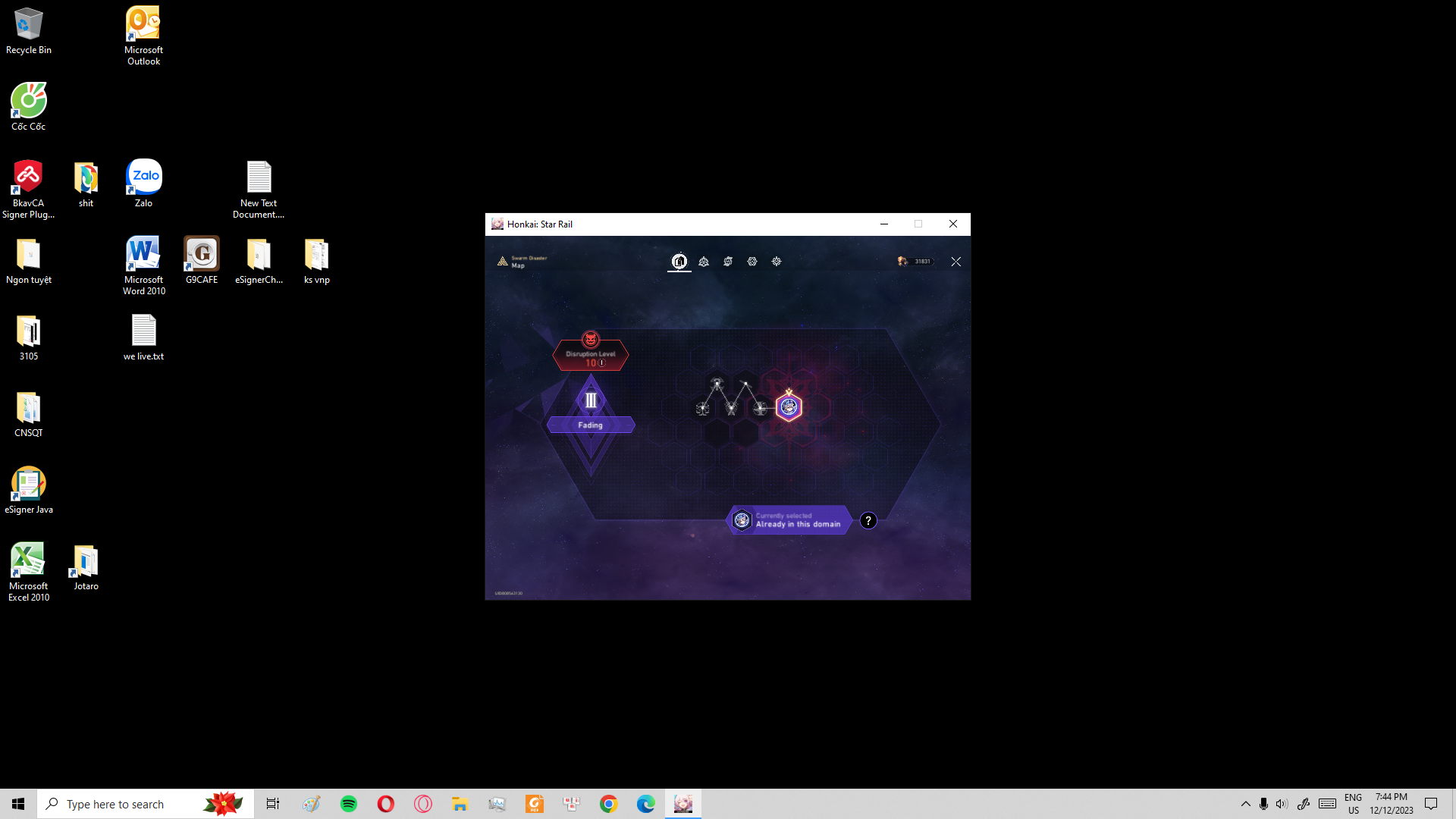This screenshot has height=819, width=1456.
Task: Show hidden system tray icons chevron
Action: pyautogui.click(x=1245, y=804)
